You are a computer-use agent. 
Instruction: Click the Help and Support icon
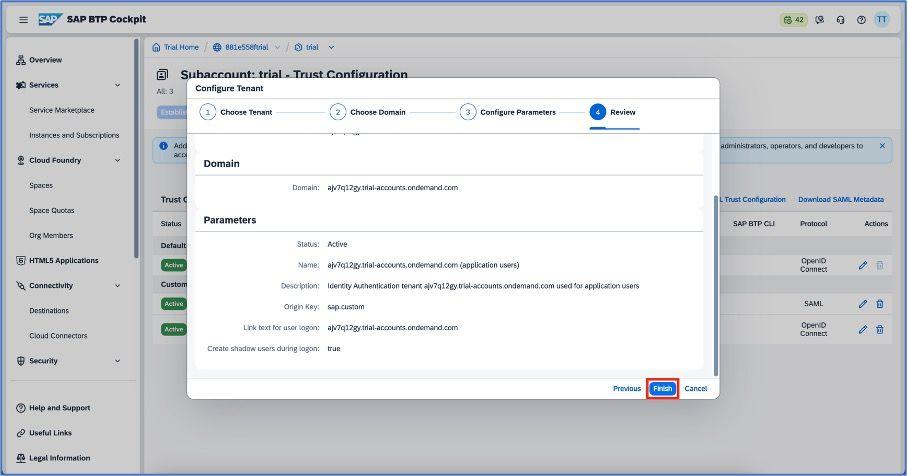(x=21, y=408)
